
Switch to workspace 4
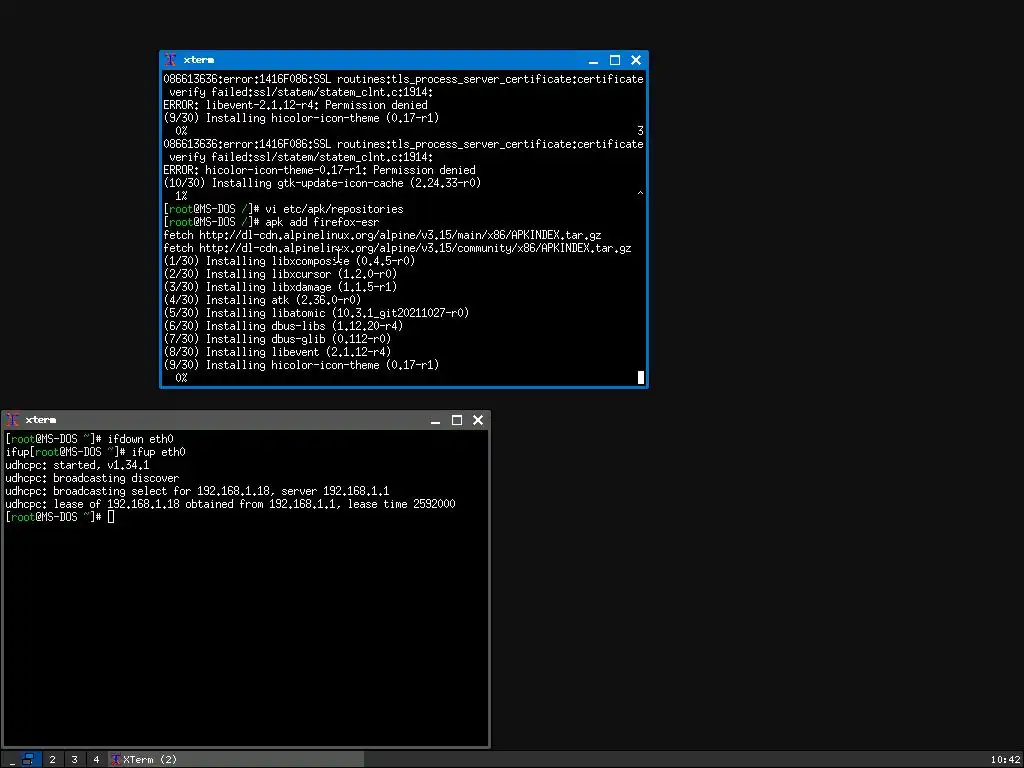tap(96, 760)
